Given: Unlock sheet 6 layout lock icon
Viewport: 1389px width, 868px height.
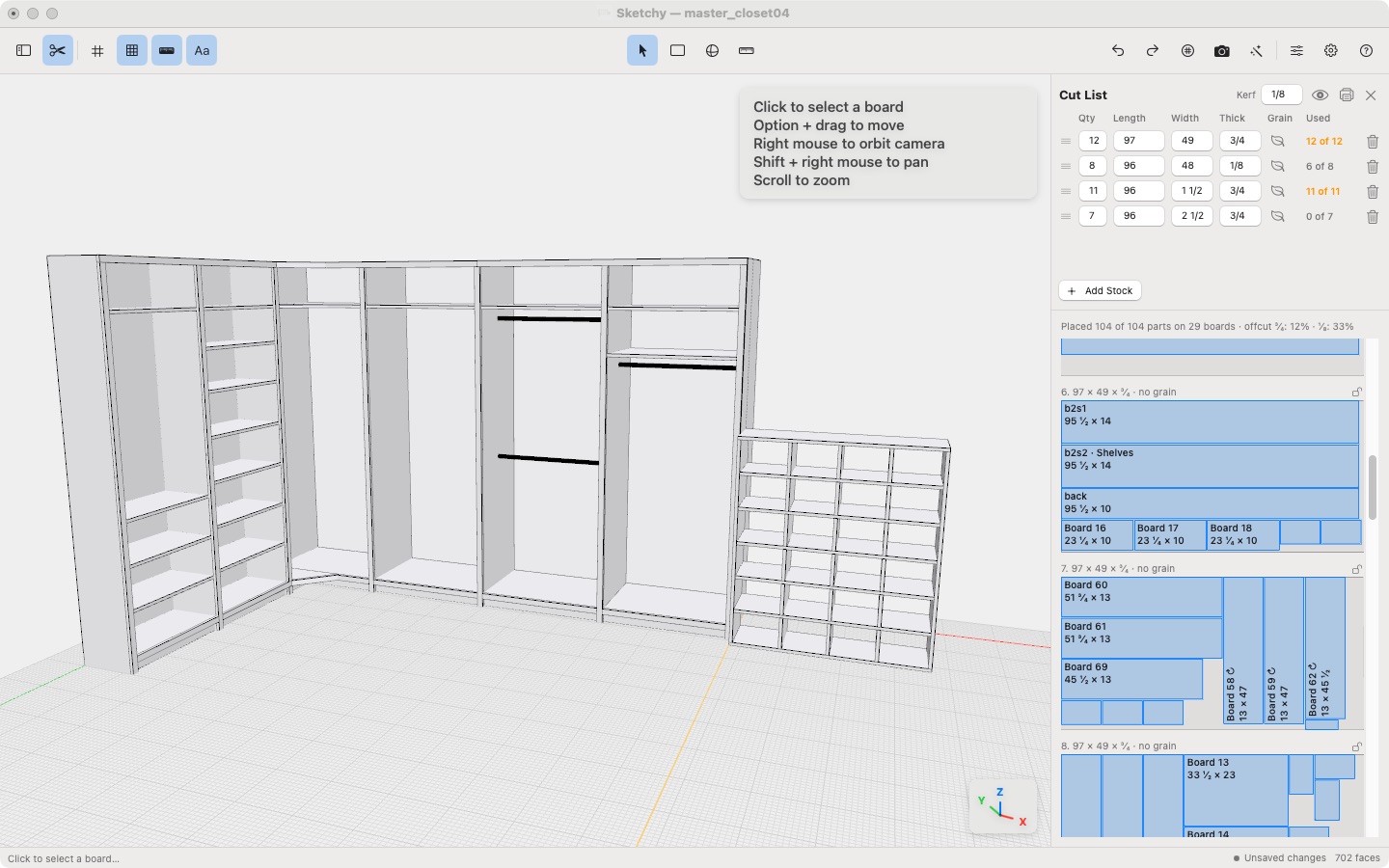Looking at the screenshot, I should (x=1356, y=393).
